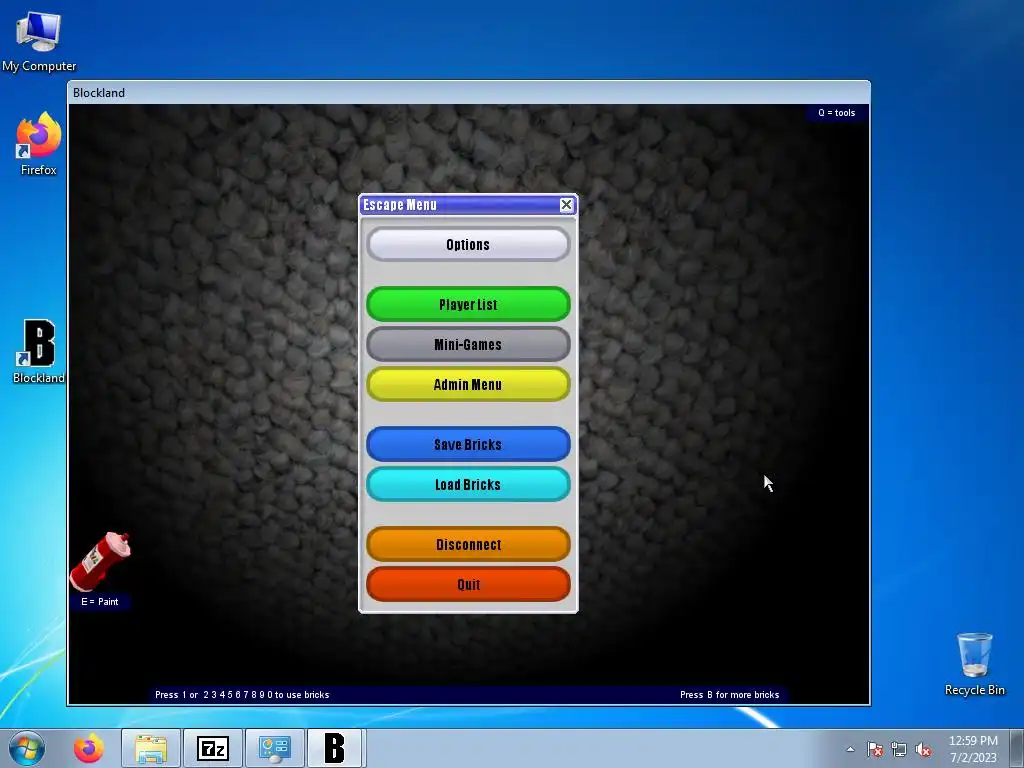Open the Action Center flag icon
1024x768 pixels.
tap(875, 749)
